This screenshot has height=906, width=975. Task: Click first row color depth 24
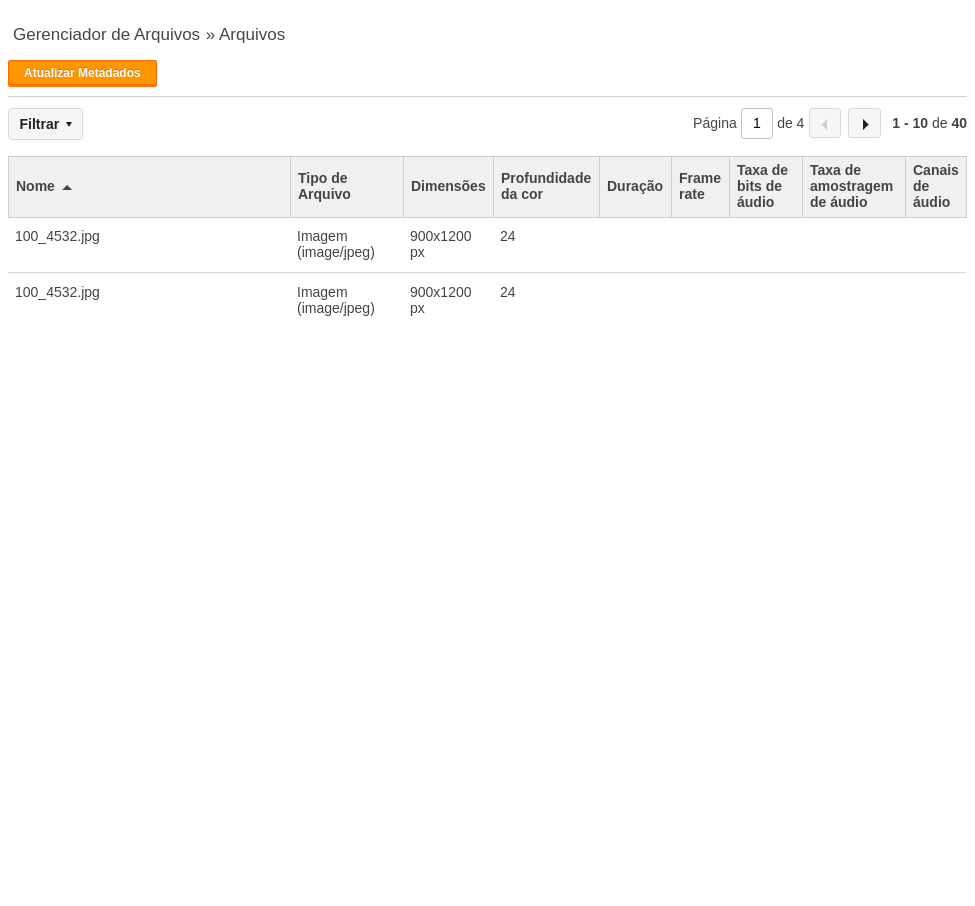[x=507, y=236]
